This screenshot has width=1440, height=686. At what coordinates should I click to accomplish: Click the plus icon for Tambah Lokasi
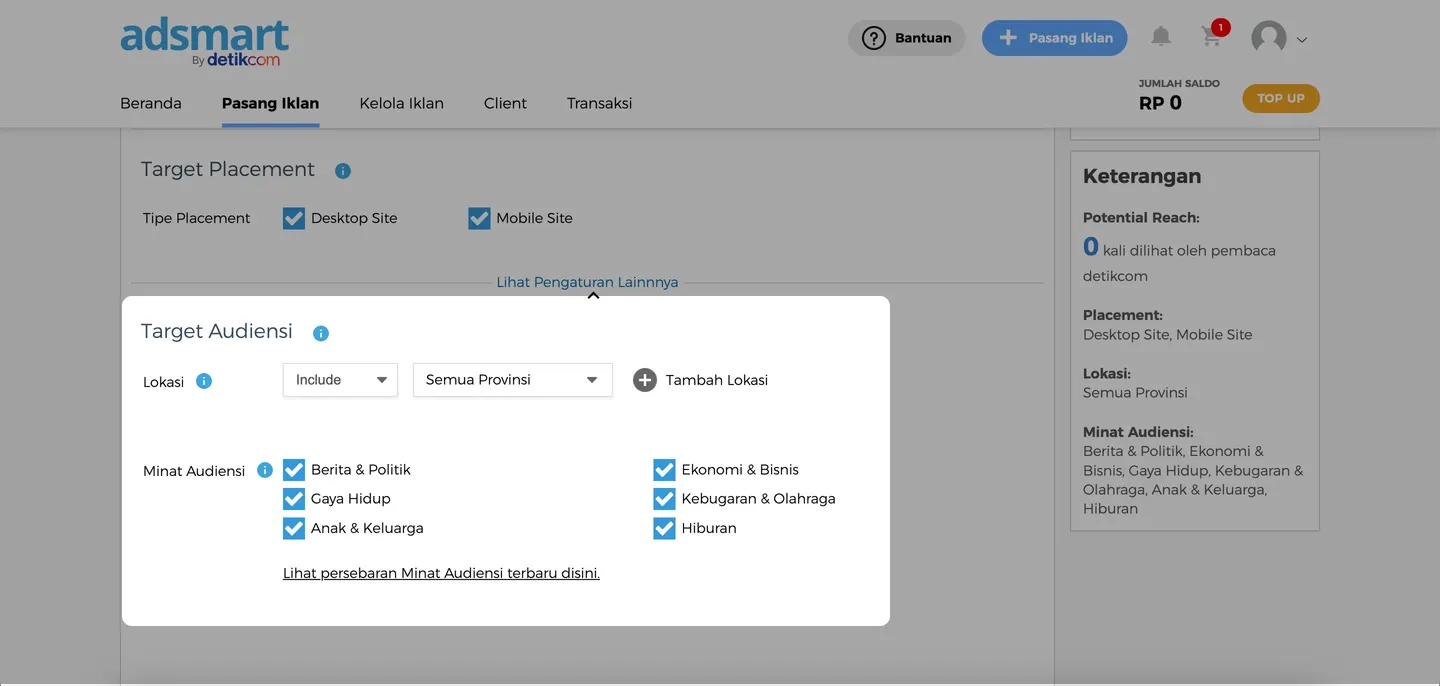[x=645, y=380]
